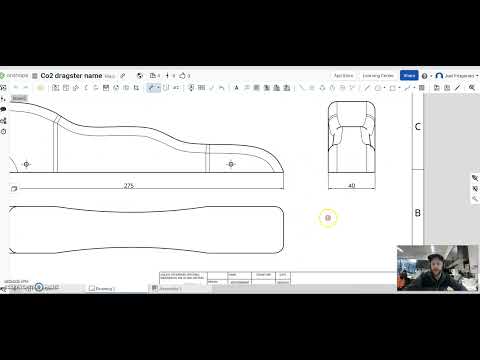Click the top icon in right side panel

pyautogui.click(x=475, y=178)
